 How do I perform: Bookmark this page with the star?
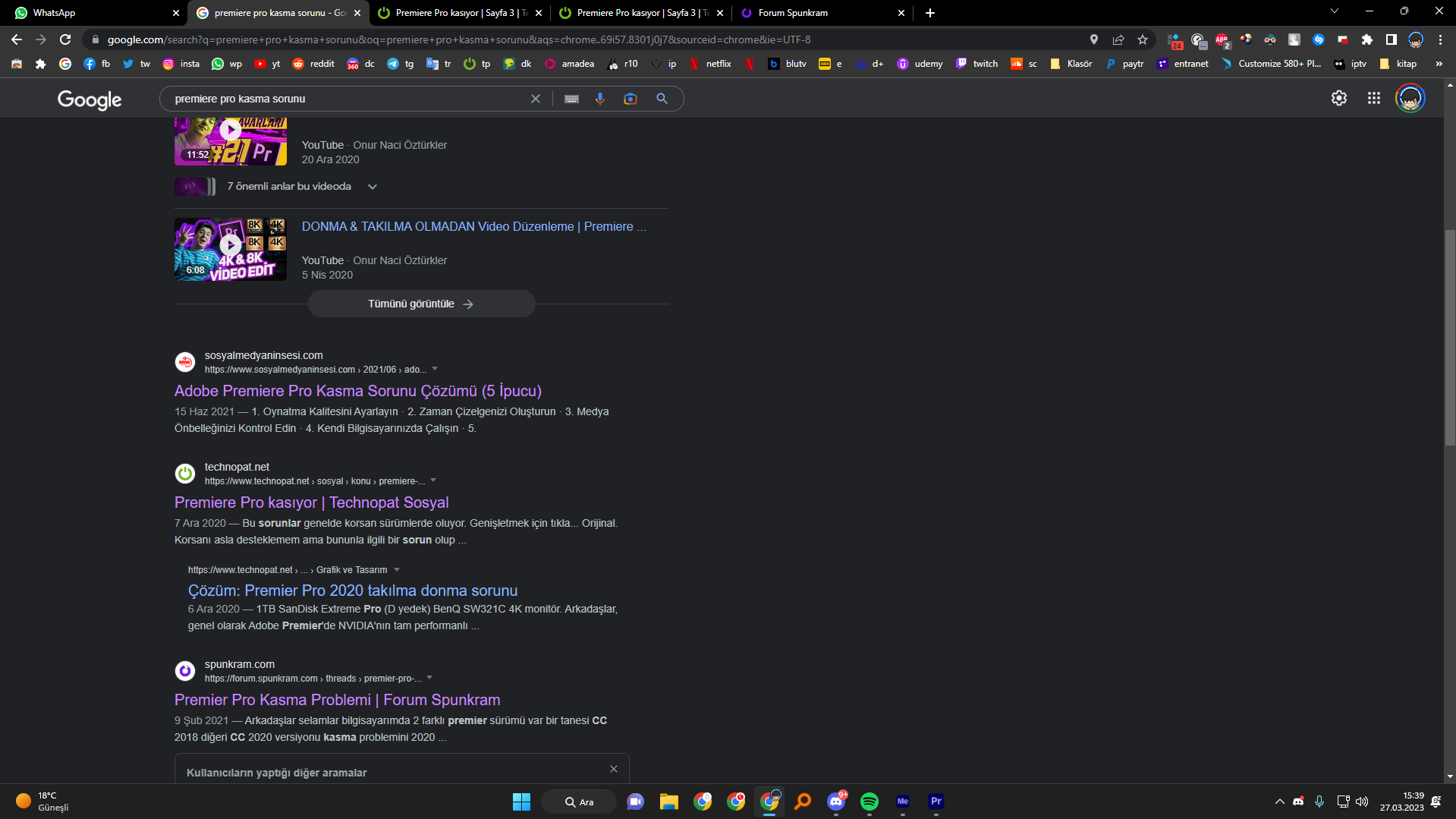tap(1143, 39)
